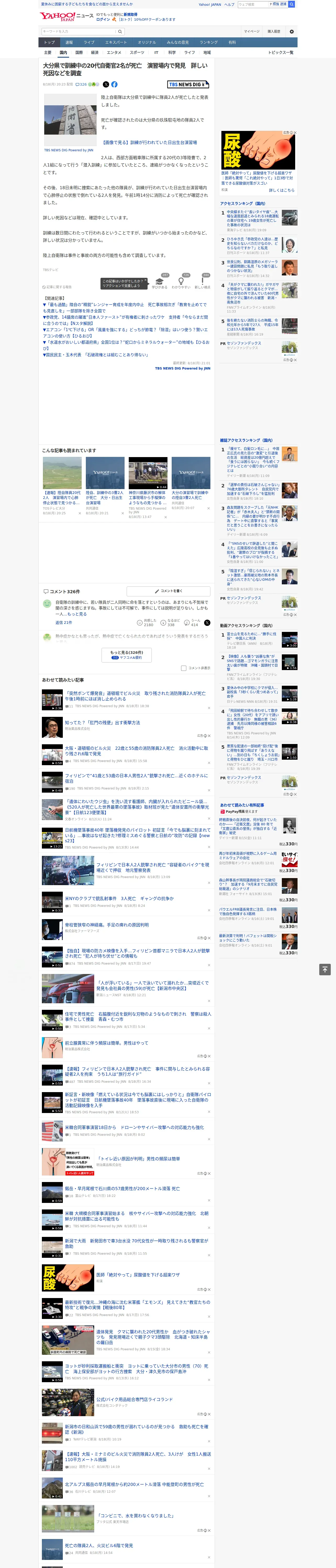
Task: Open the comment count bubble showing 326
Action: pyautogui.click(x=81, y=85)
